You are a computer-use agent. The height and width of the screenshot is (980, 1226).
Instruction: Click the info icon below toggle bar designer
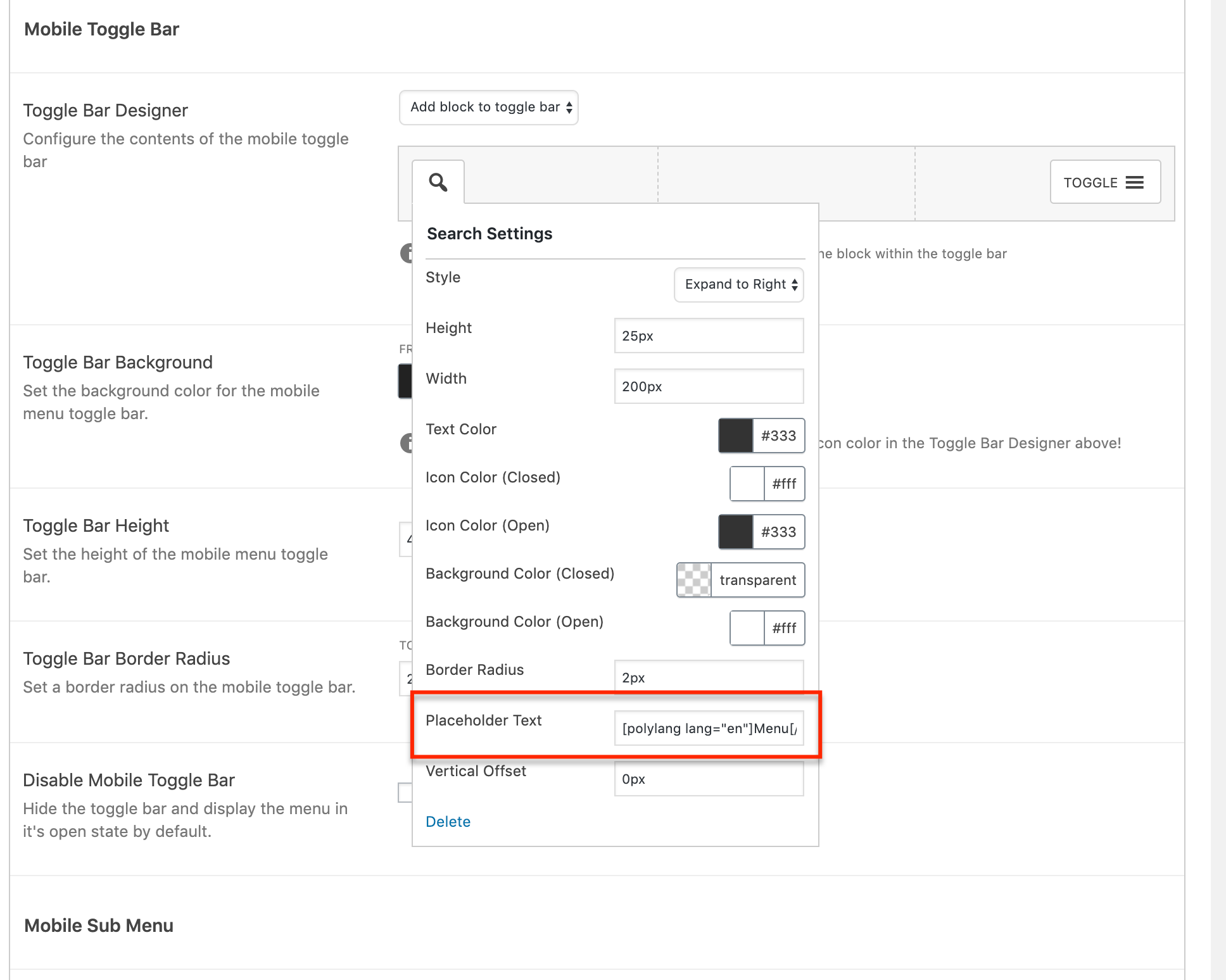(x=406, y=253)
